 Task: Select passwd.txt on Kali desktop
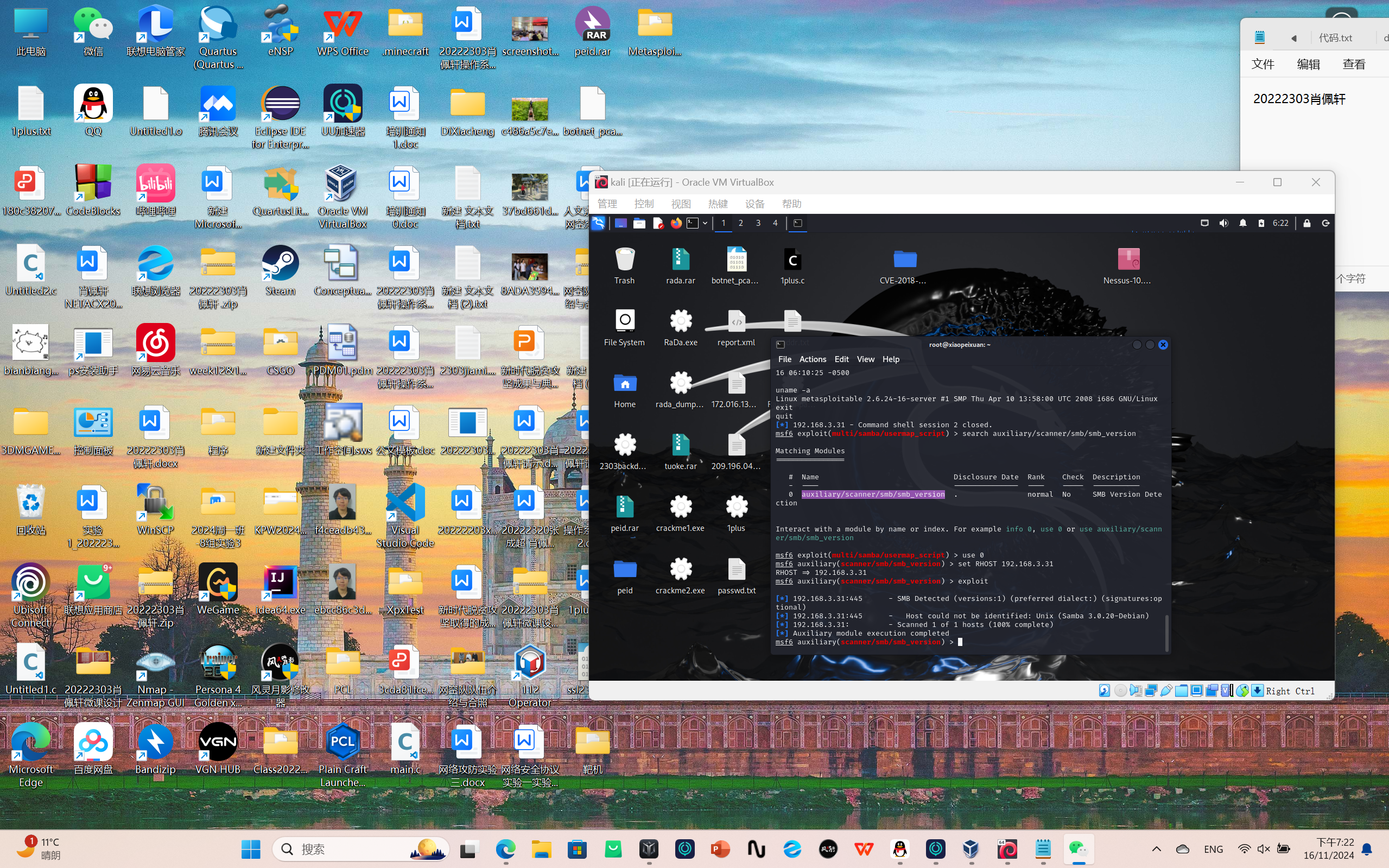pos(737,576)
